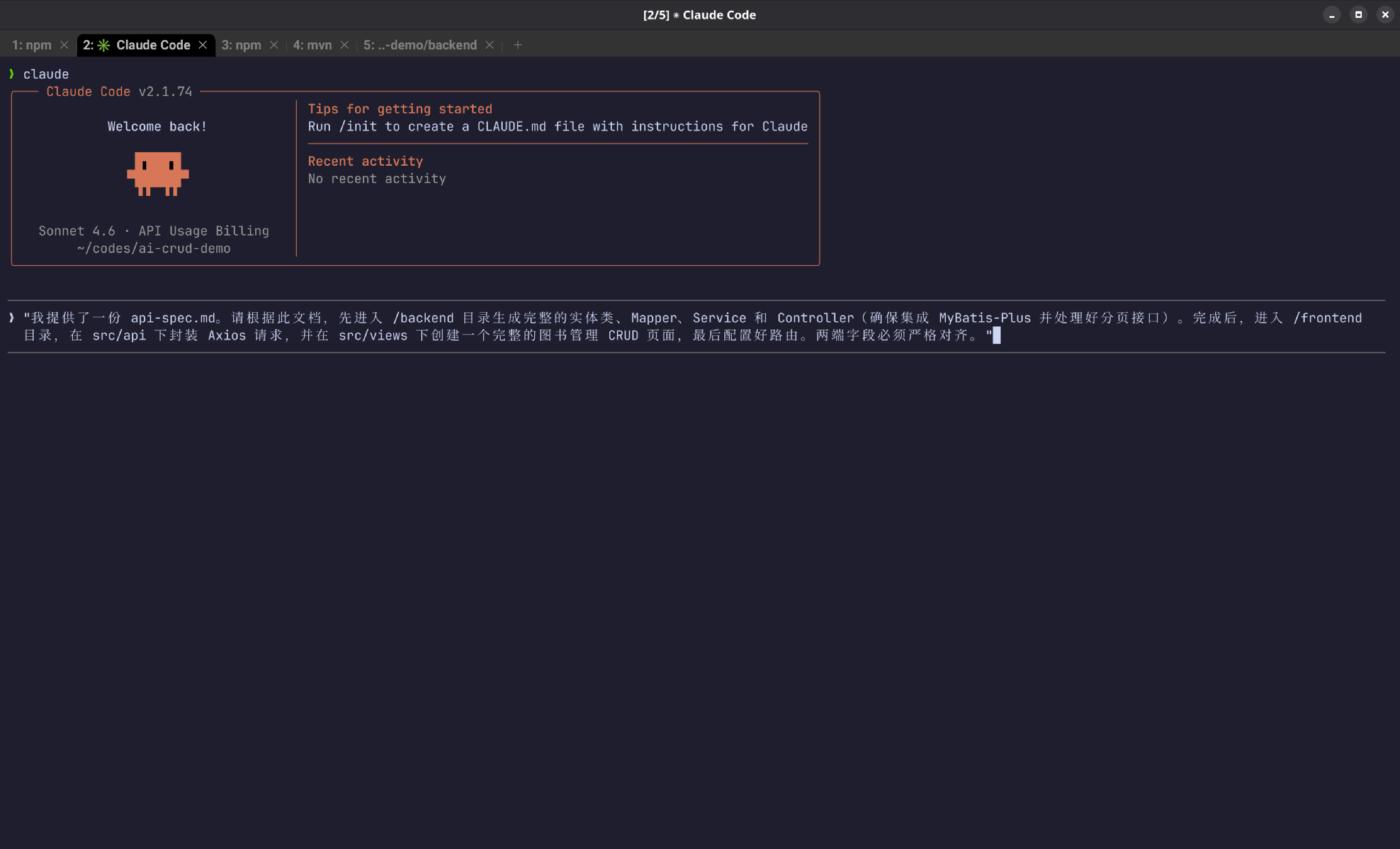
Task: Close the first npm tab
Action: click(64, 45)
